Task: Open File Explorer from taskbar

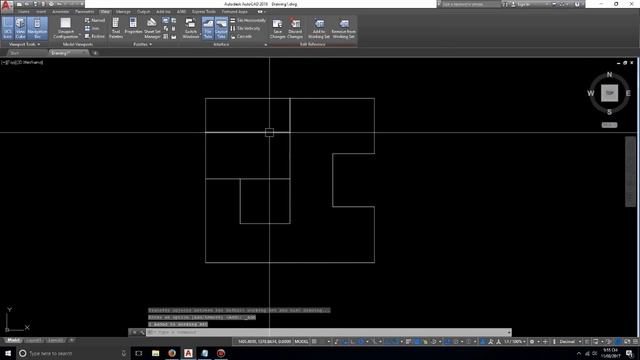Action: coord(156,353)
